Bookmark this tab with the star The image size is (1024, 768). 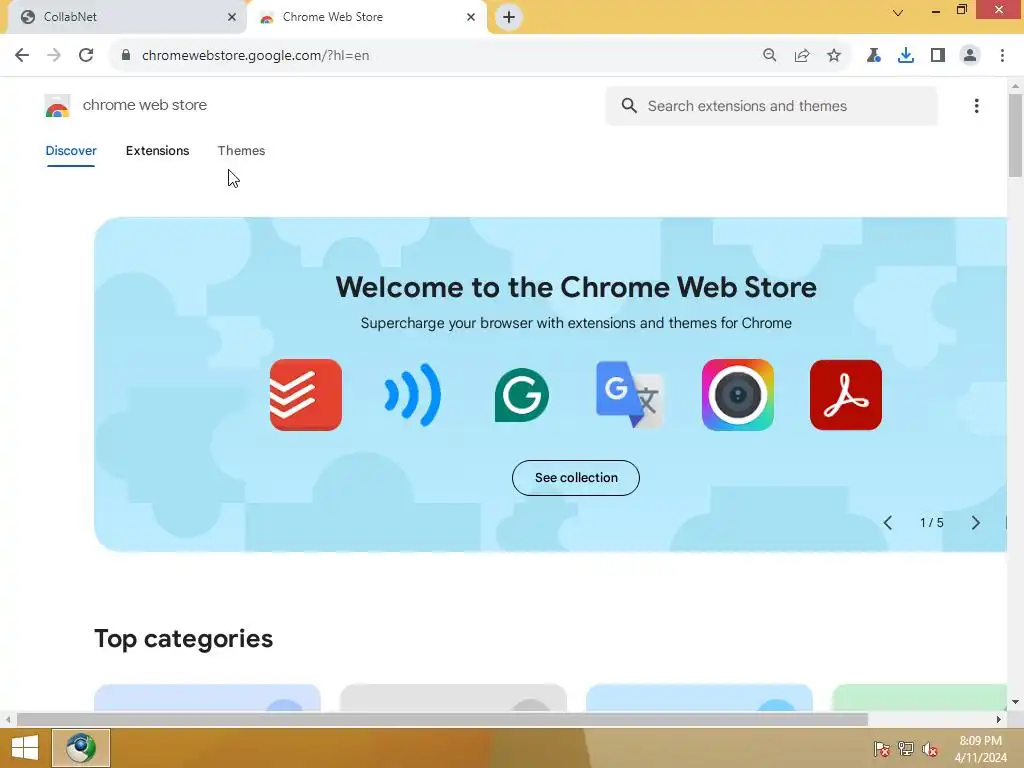[833, 56]
